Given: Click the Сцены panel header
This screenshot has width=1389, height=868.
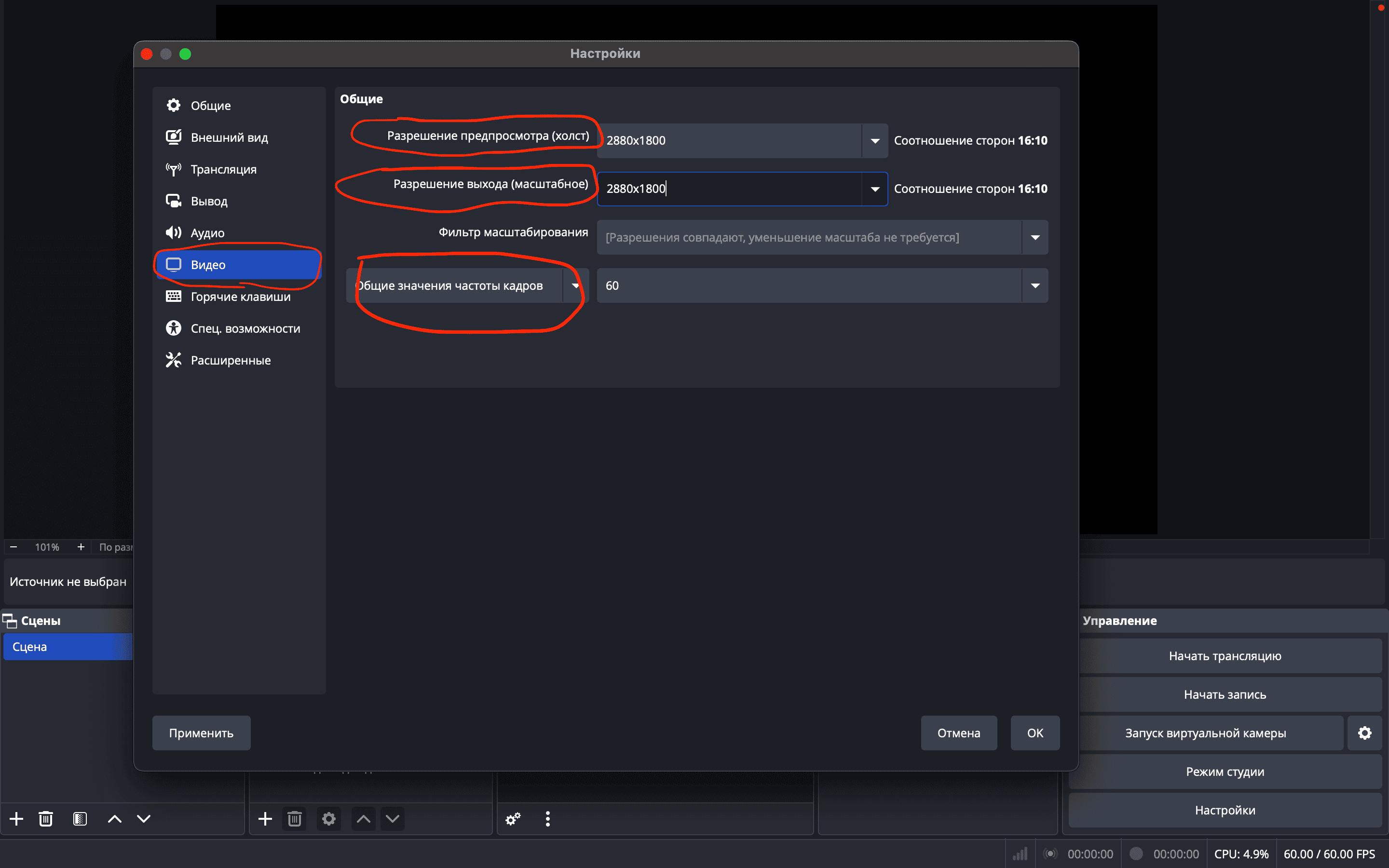Looking at the screenshot, I should 68,621.
